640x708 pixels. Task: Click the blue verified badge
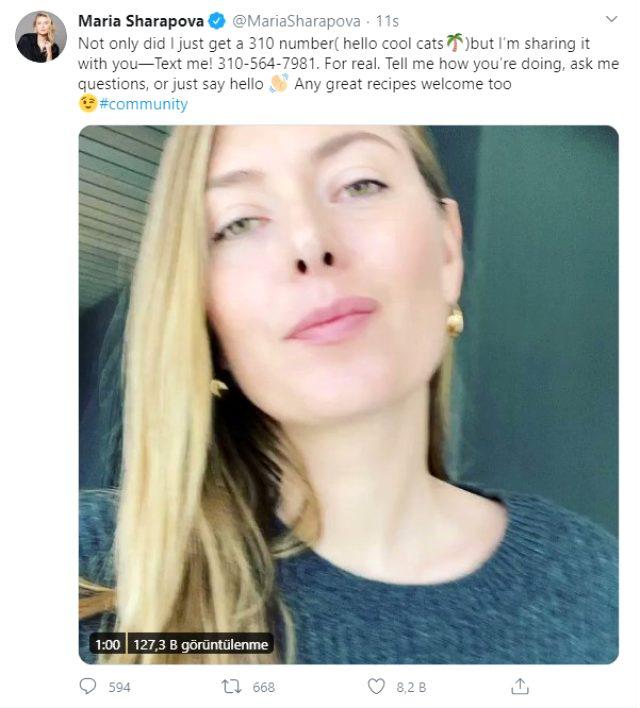217,22
